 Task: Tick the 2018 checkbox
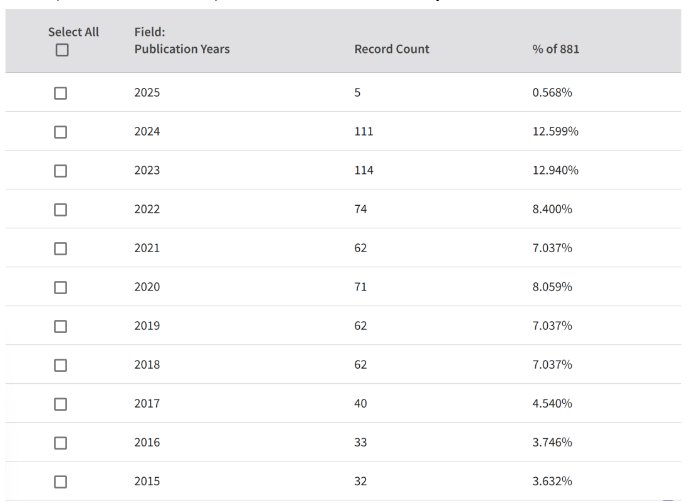click(x=61, y=365)
